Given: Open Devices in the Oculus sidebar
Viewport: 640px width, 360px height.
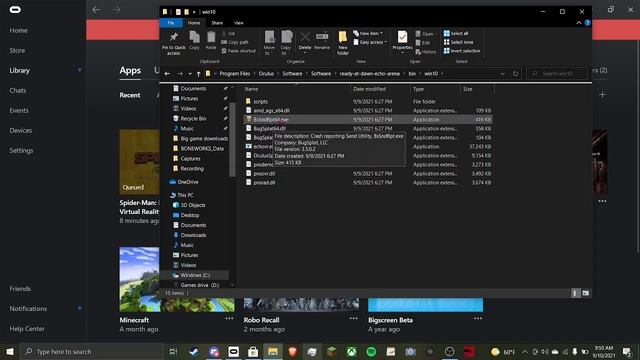Looking at the screenshot, I should (21, 131).
